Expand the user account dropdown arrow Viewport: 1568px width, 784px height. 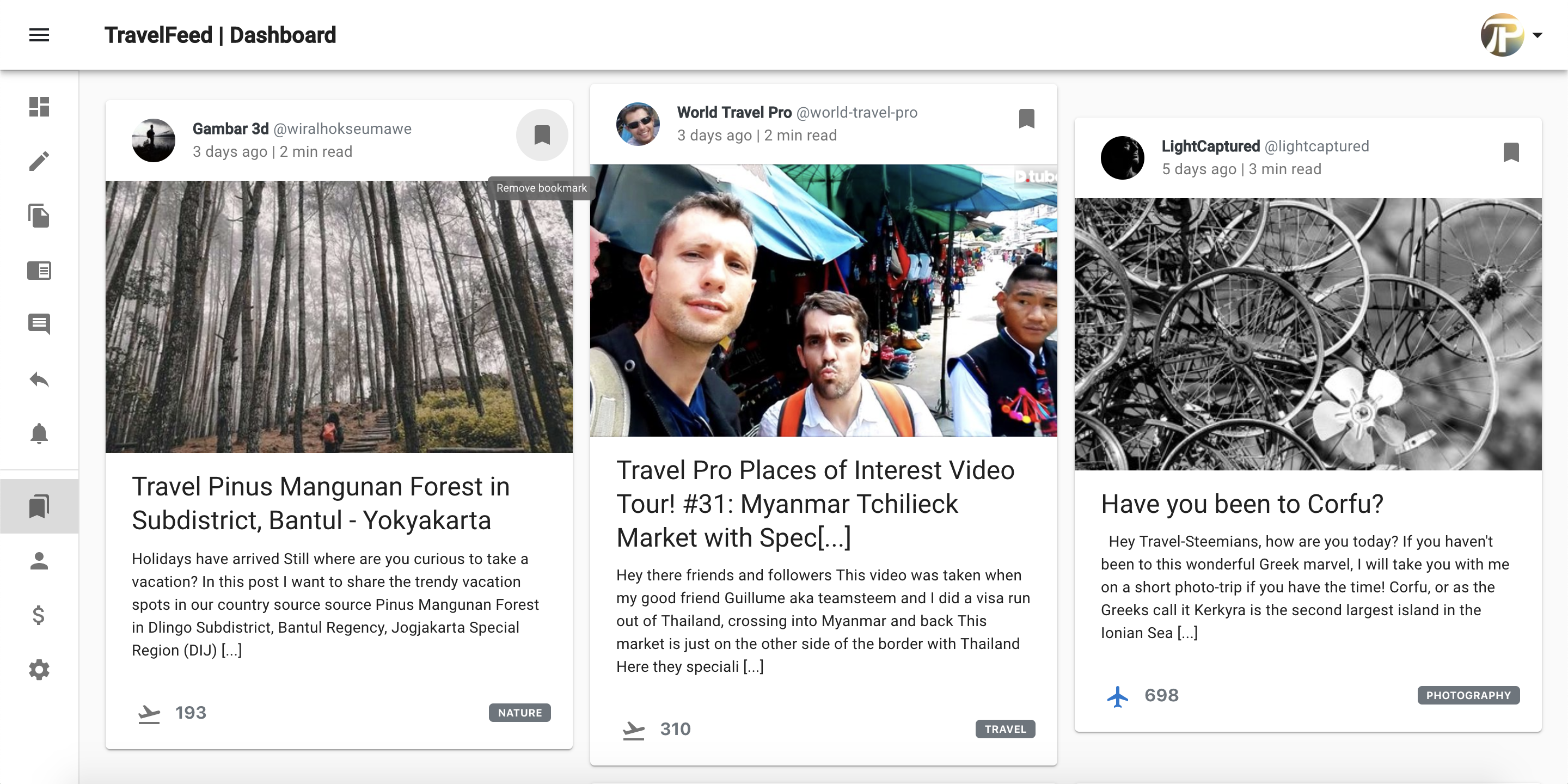1537,35
